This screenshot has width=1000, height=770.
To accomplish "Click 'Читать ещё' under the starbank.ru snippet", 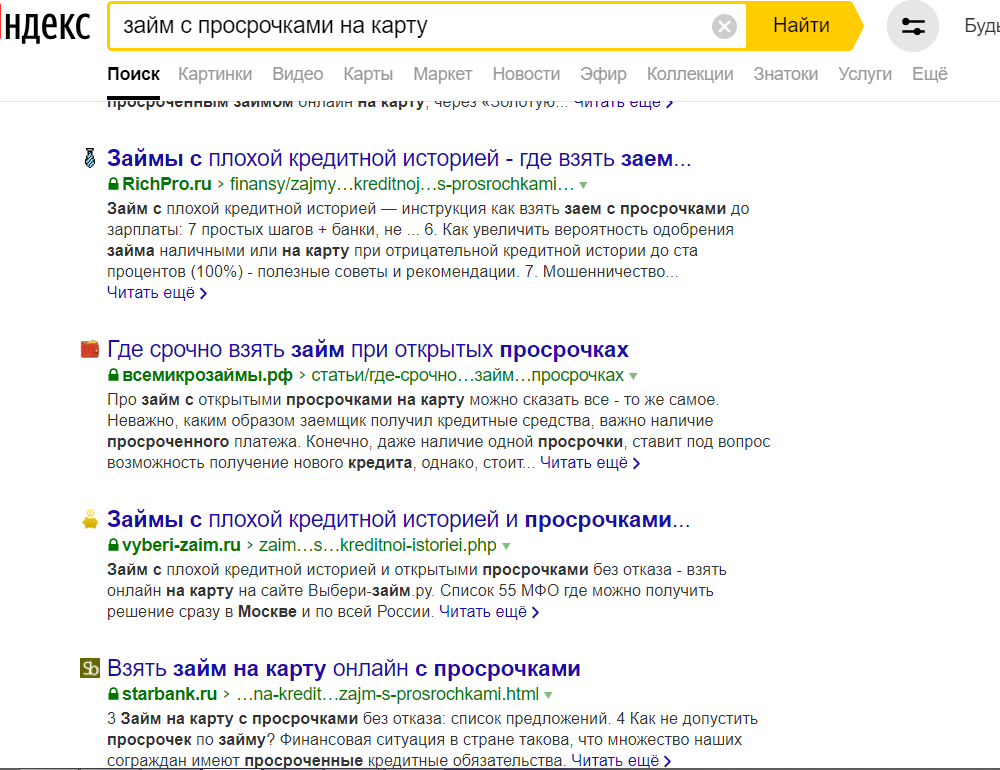I will tap(621, 760).
